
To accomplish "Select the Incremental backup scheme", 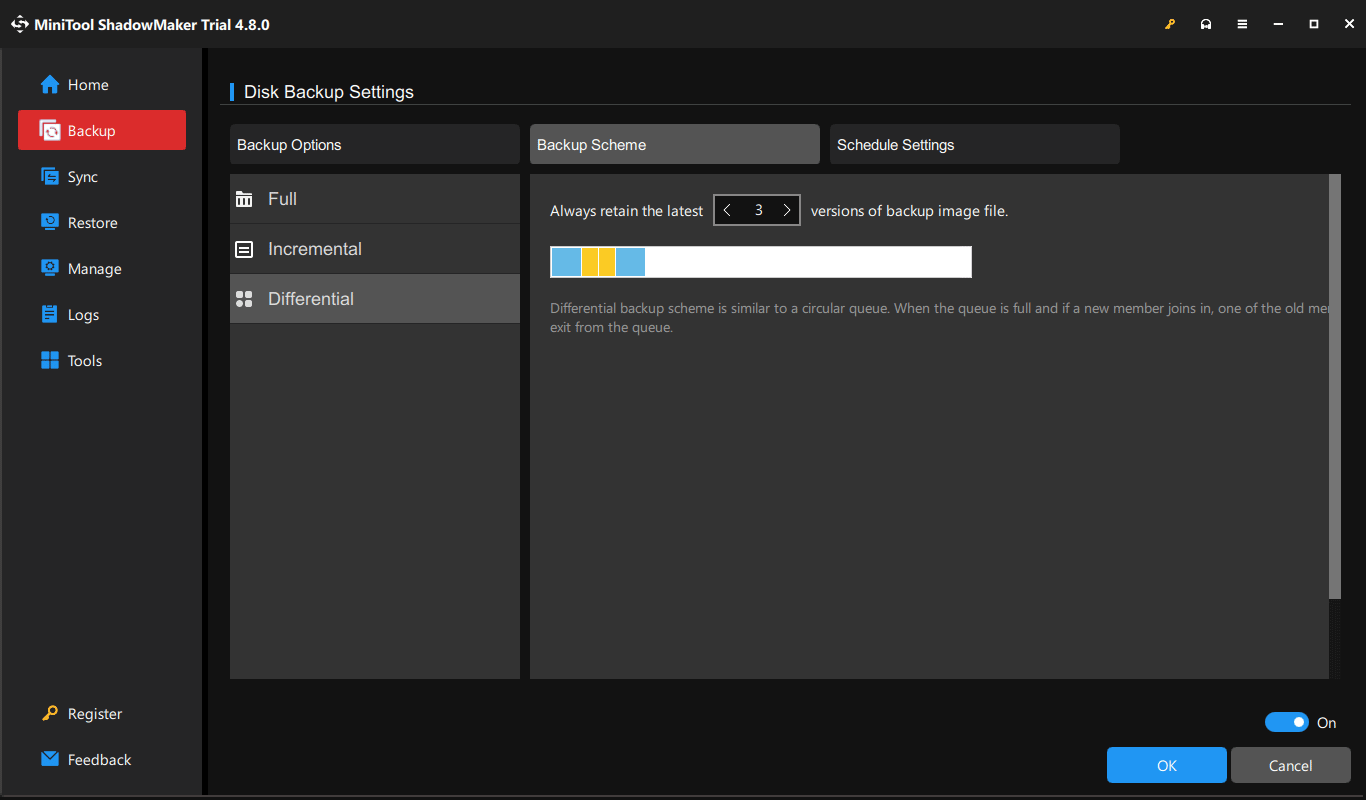I will coord(314,248).
